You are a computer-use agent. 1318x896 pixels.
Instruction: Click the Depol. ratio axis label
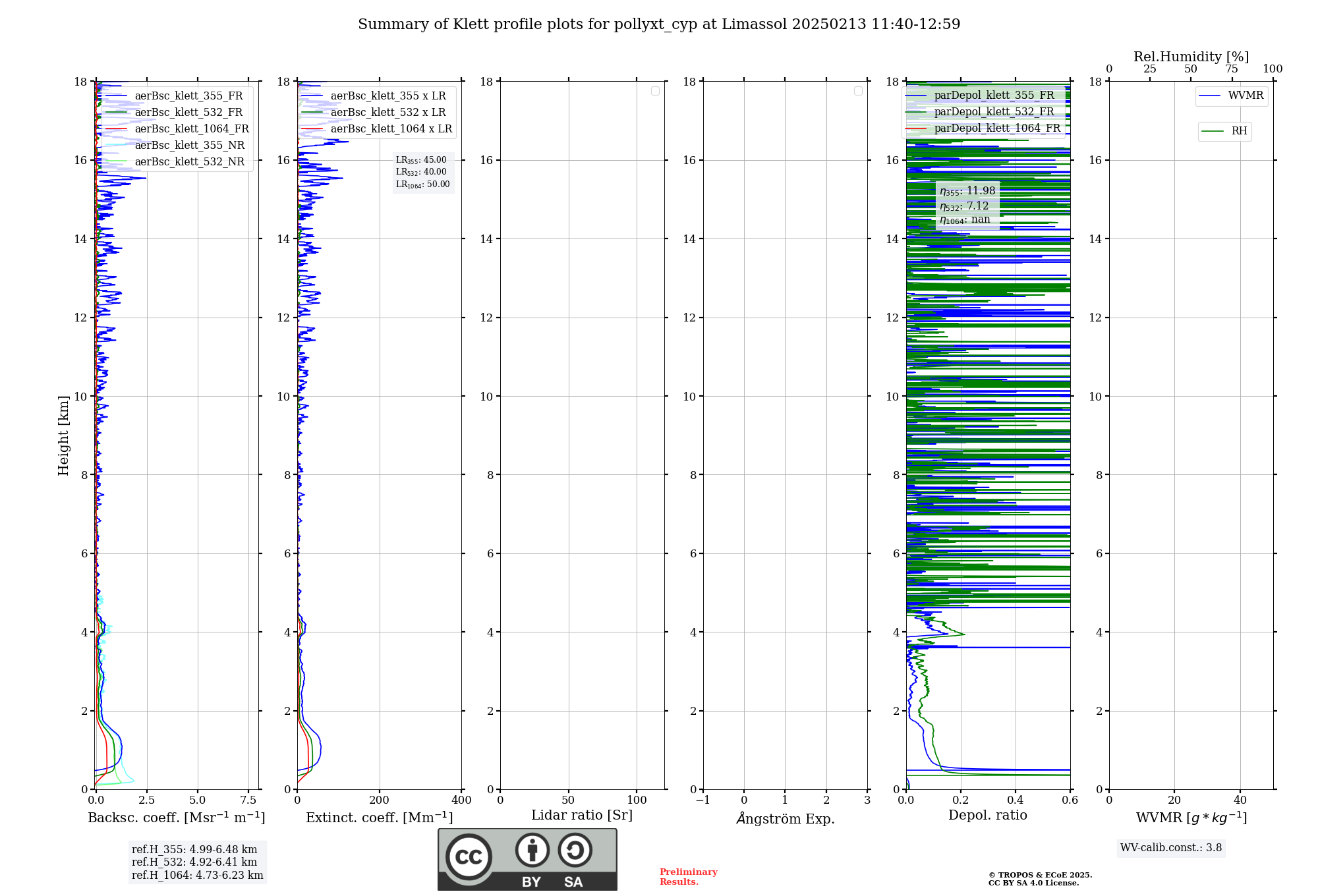pyautogui.click(x=988, y=815)
